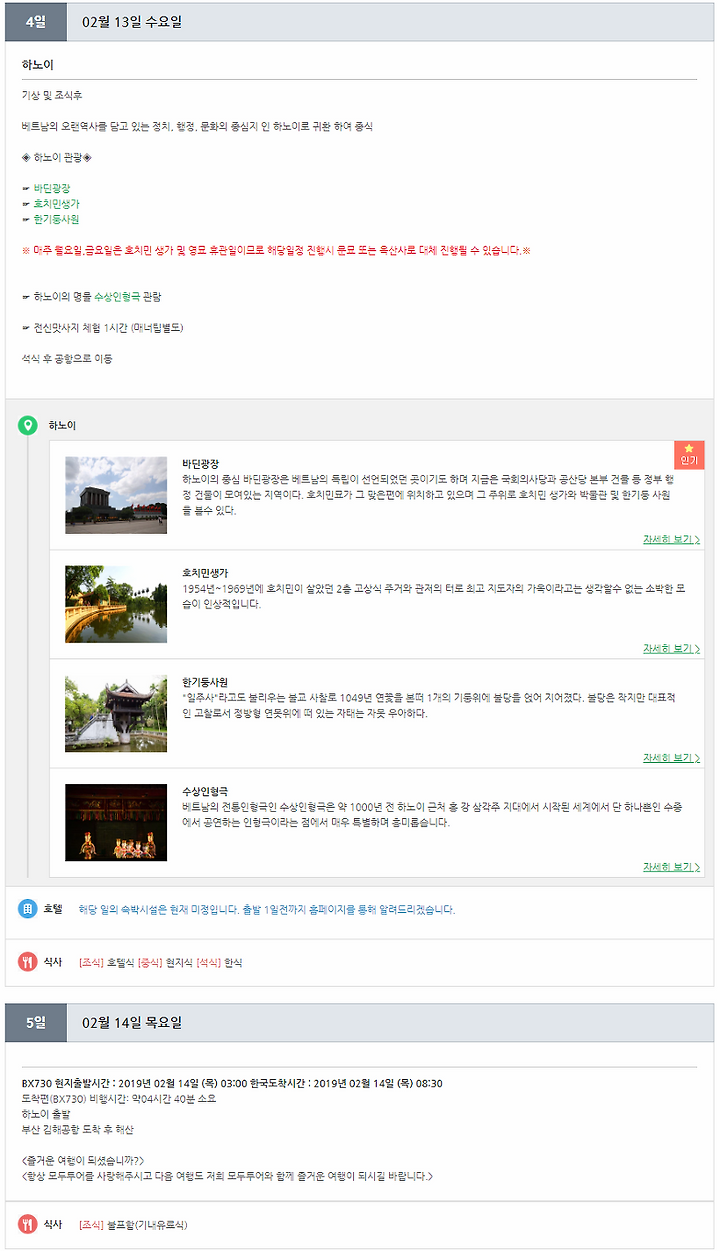The width and height of the screenshot is (720, 1251).
Task: Click the red meal icon for day 4
Action: pos(28,962)
